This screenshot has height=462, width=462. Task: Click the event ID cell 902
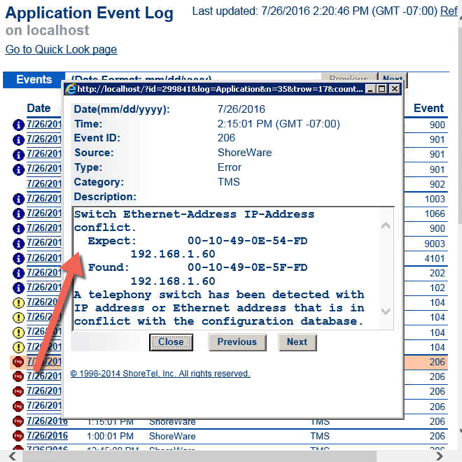tap(437, 184)
